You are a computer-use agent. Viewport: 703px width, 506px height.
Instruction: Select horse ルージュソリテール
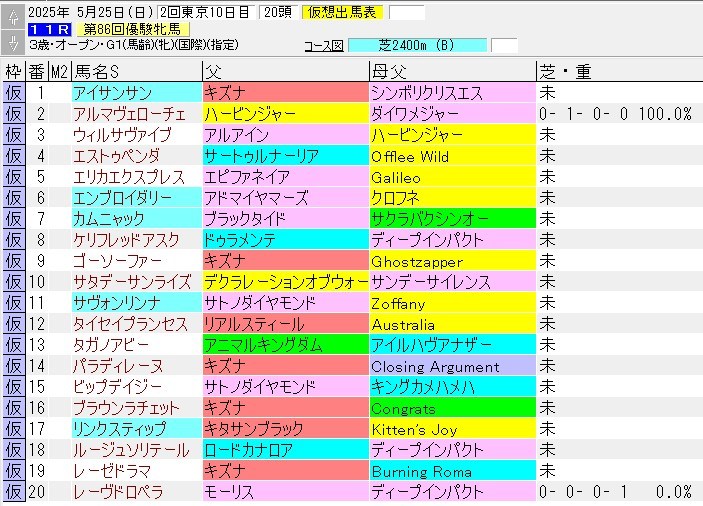(x=137, y=450)
